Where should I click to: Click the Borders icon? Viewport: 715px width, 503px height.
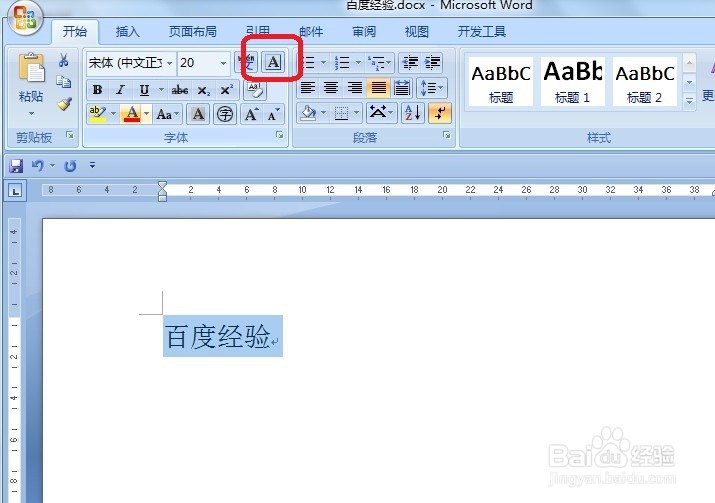(341, 113)
